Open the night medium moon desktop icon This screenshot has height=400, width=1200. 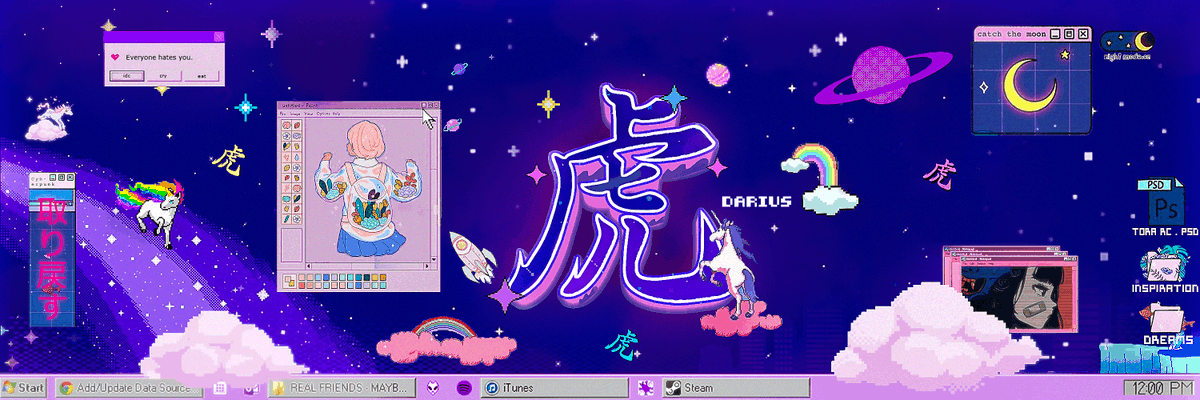1127,44
